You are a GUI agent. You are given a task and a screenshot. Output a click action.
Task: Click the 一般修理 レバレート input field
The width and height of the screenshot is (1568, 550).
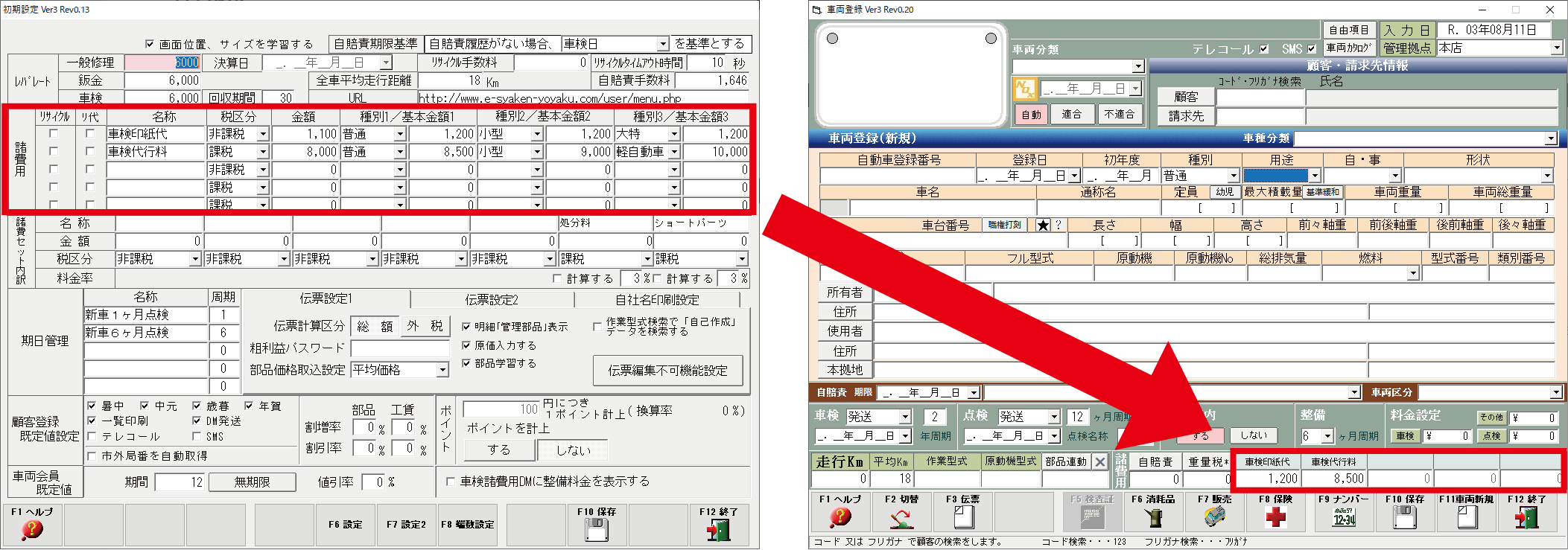tap(162, 63)
